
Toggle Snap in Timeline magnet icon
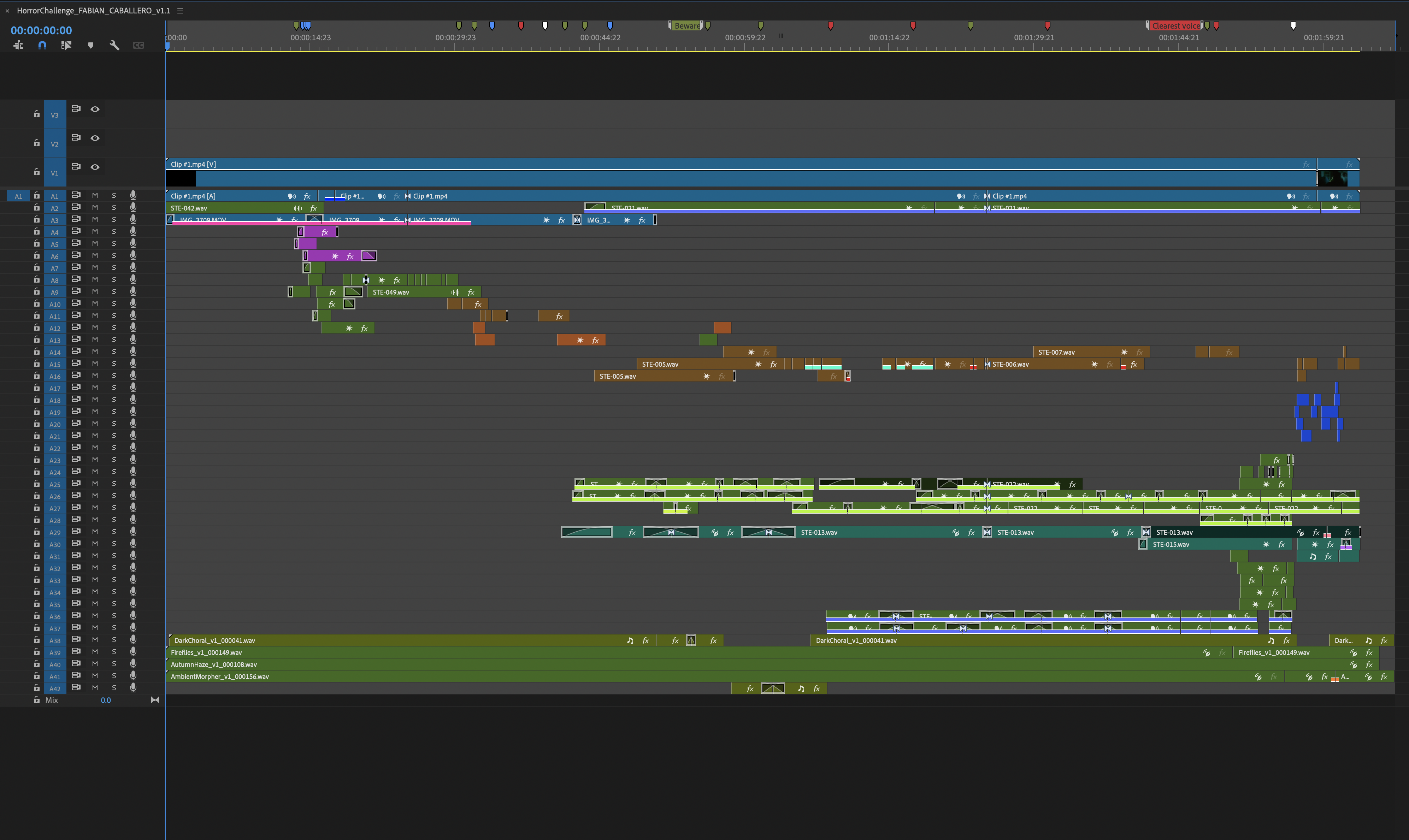pos(42,45)
